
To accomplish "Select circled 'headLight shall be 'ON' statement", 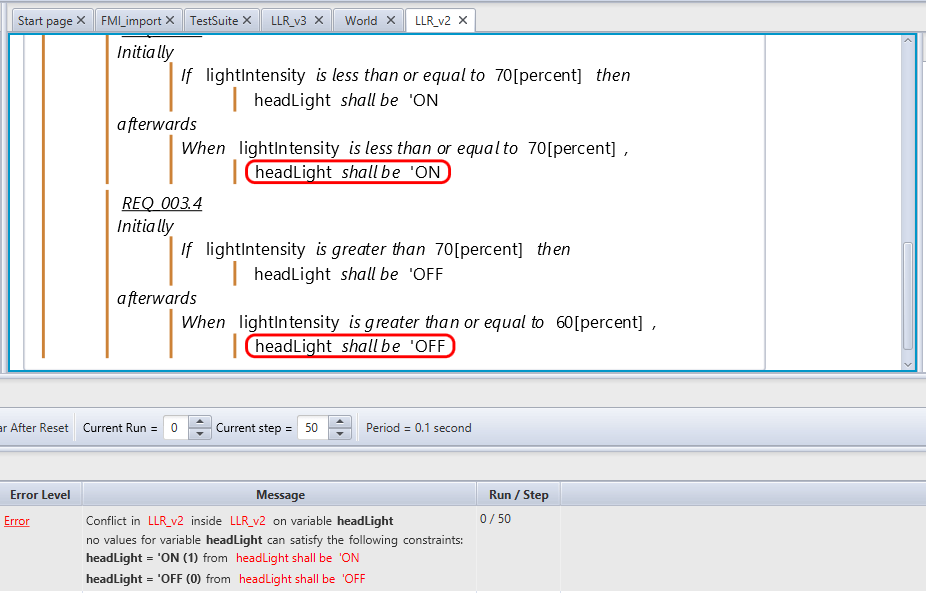I will click(348, 172).
